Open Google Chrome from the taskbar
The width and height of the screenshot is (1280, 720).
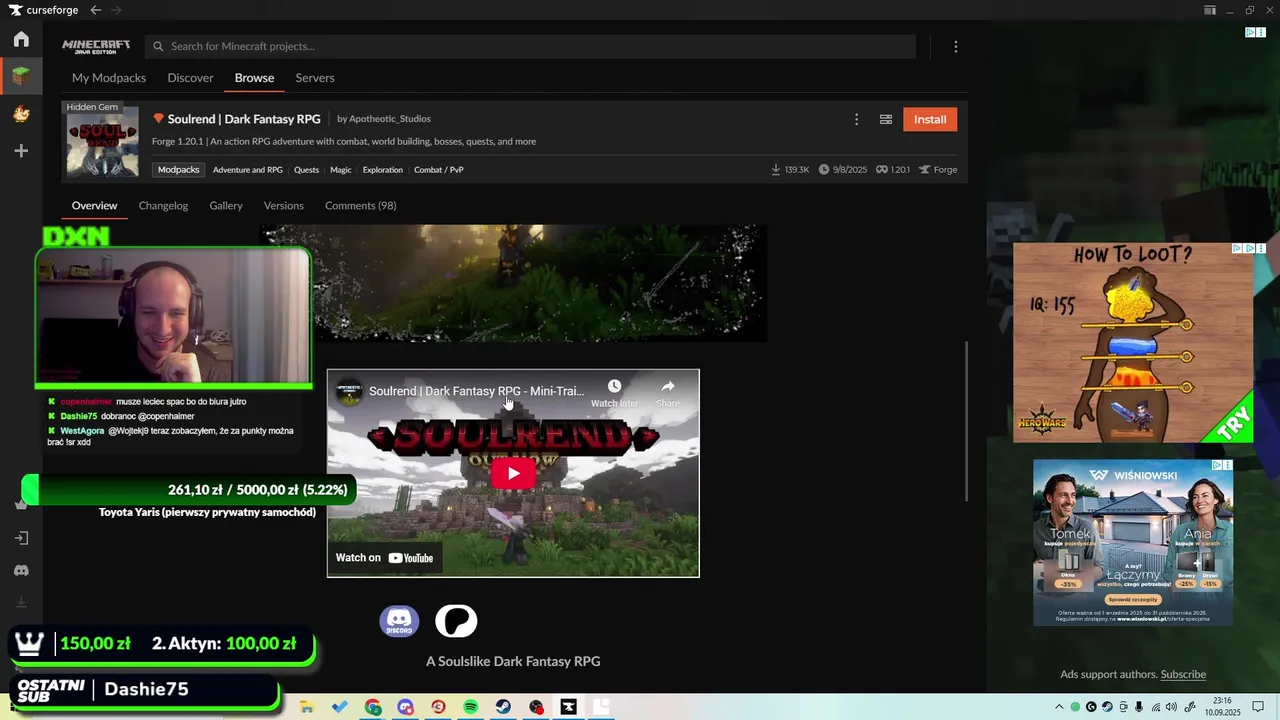tap(373, 707)
